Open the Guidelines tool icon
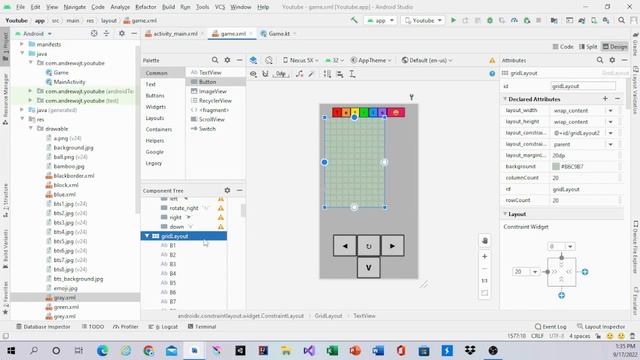This screenshot has width=640, height=360. pos(352,74)
